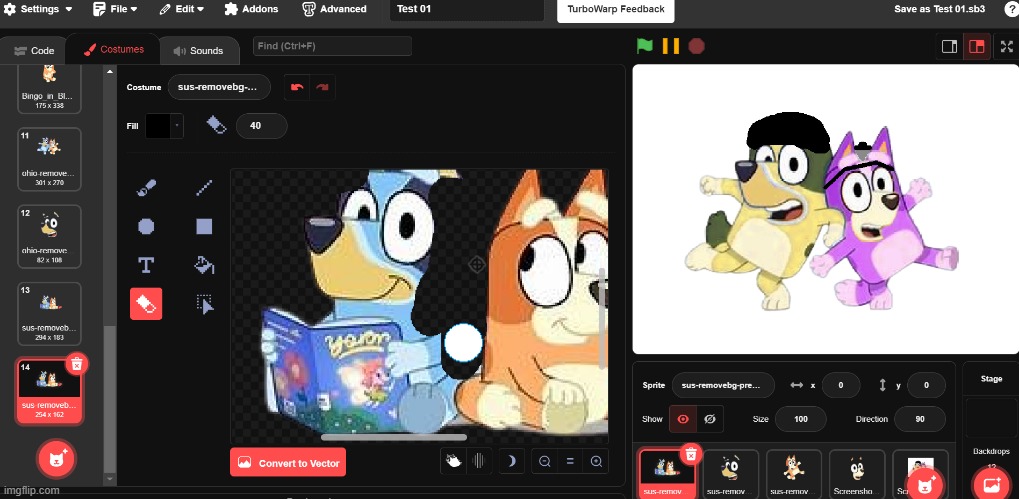
Task: Select the Rectangle tool
Action: 204,227
